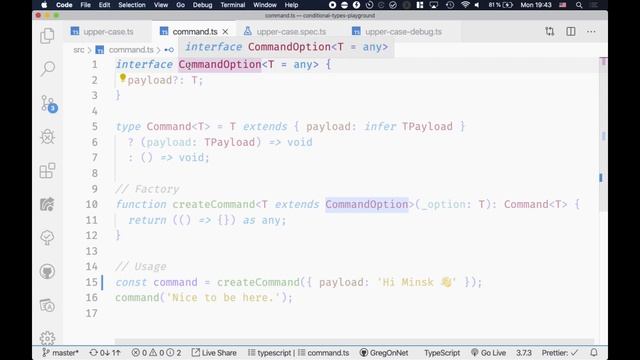Open the Debug view bug icon
The width and height of the screenshot is (640, 360).
(47, 137)
